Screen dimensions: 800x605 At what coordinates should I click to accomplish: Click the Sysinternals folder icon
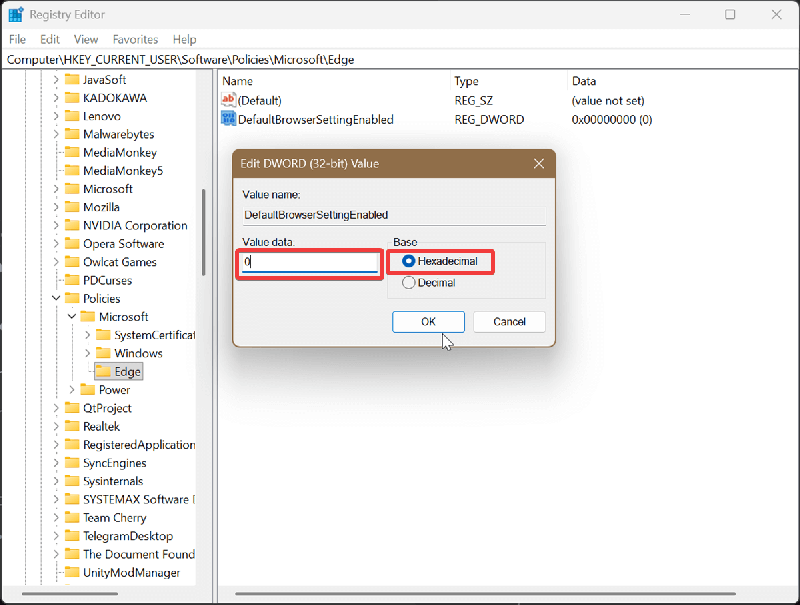click(x=72, y=481)
